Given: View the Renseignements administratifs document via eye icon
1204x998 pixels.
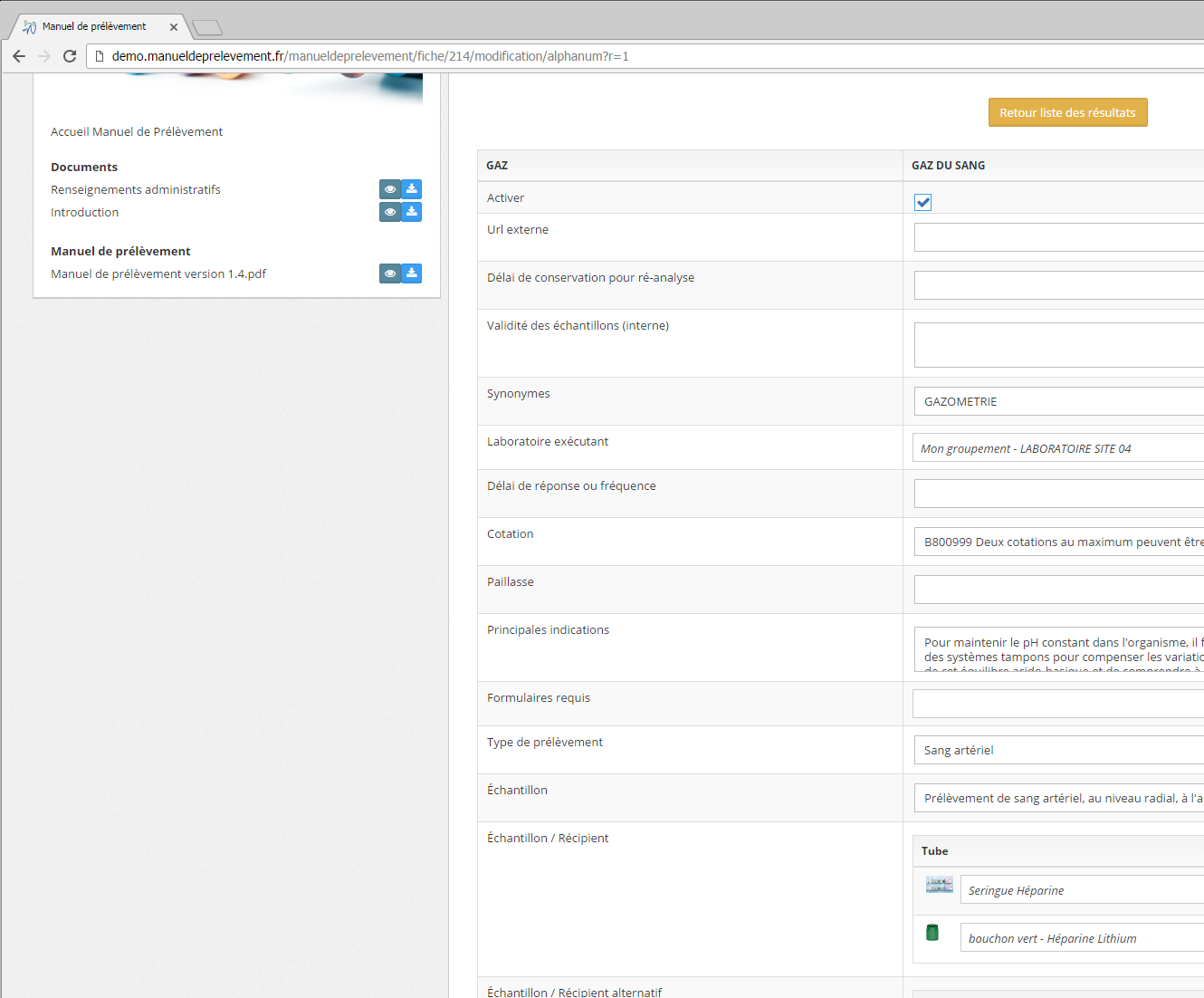Looking at the screenshot, I should pyautogui.click(x=390, y=189).
